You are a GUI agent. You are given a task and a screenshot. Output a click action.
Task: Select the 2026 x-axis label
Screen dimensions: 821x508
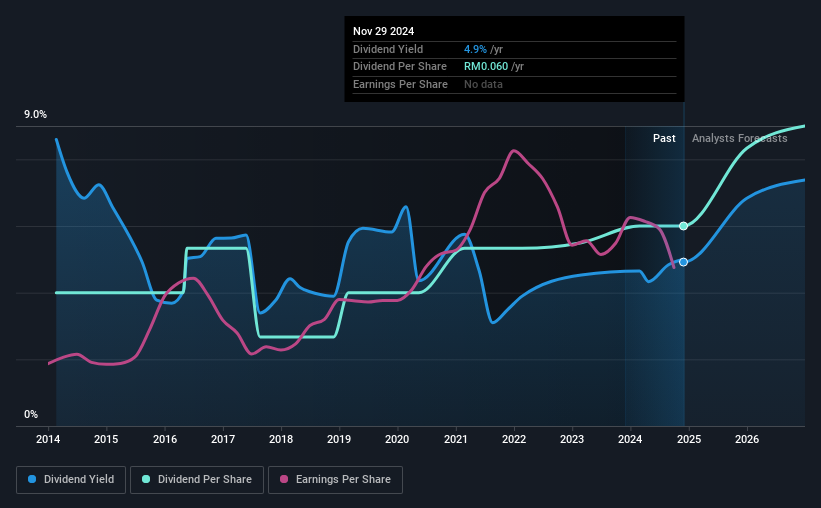(747, 439)
